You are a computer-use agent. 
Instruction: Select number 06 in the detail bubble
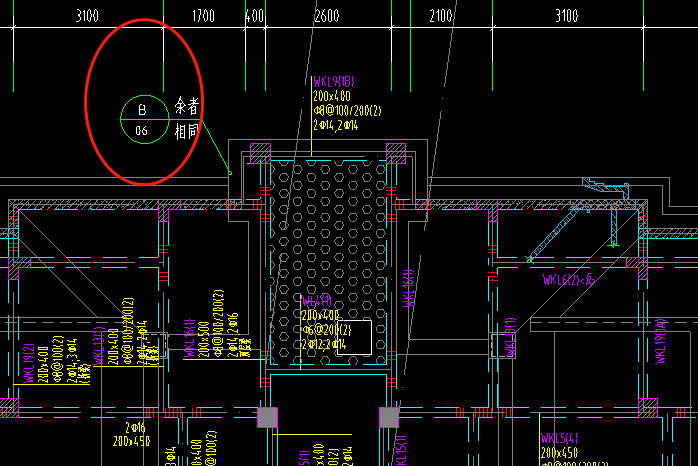tap(142, 131)
